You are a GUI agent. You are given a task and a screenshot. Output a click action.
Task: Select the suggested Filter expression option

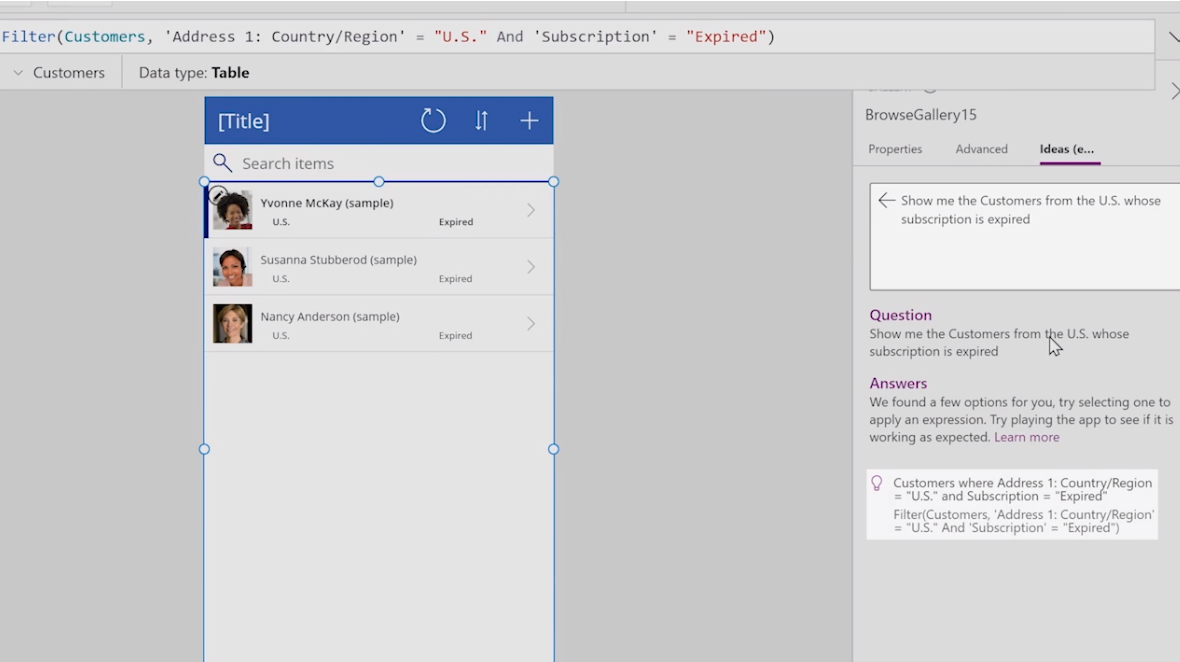tap(1010, 520)
